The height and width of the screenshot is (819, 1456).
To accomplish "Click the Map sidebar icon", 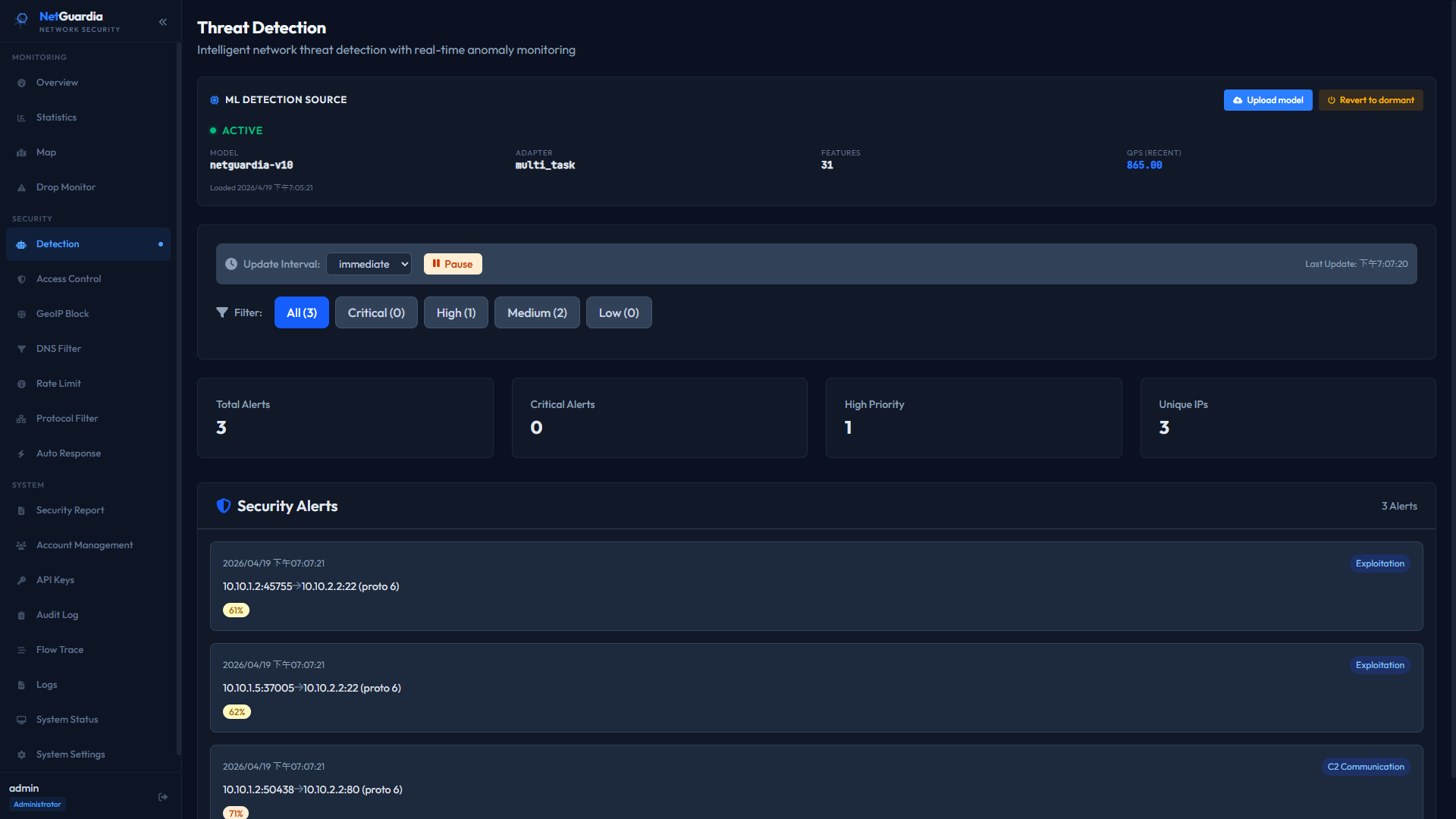I will 21,153.
